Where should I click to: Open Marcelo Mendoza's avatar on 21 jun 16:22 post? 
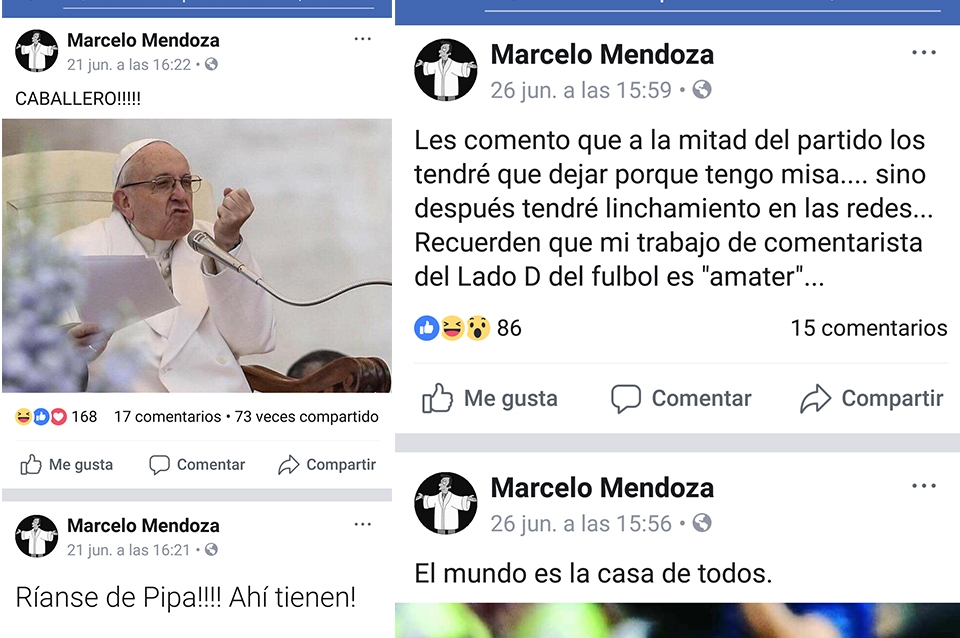point(37,51)
